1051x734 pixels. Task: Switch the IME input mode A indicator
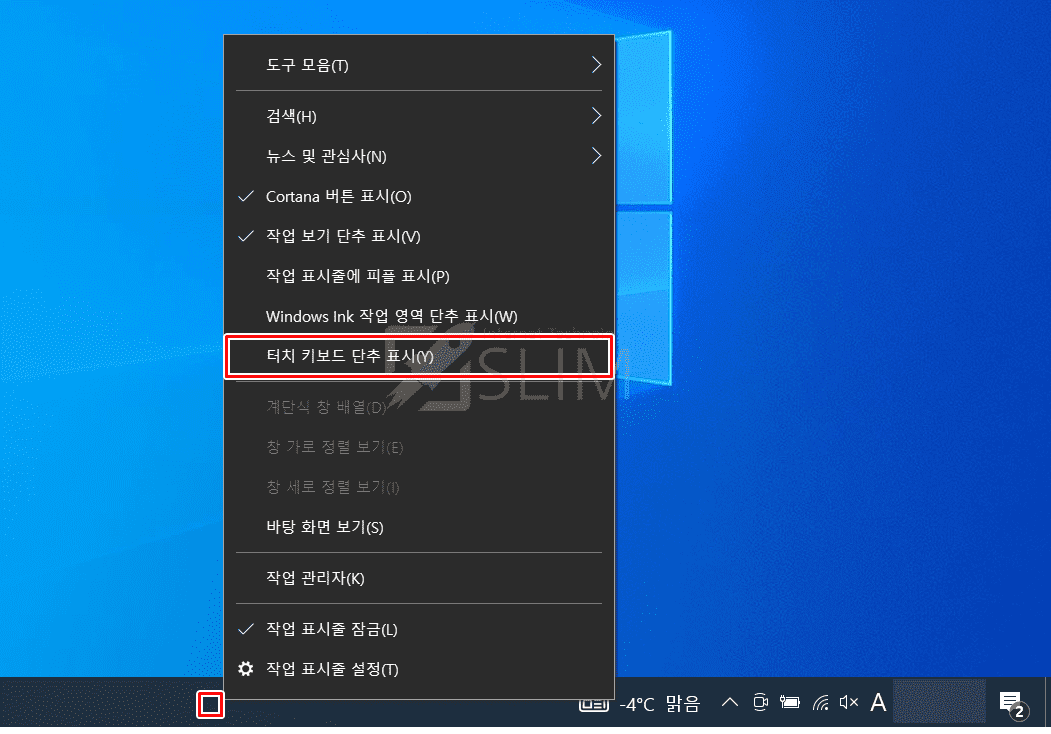pos(878,702)
